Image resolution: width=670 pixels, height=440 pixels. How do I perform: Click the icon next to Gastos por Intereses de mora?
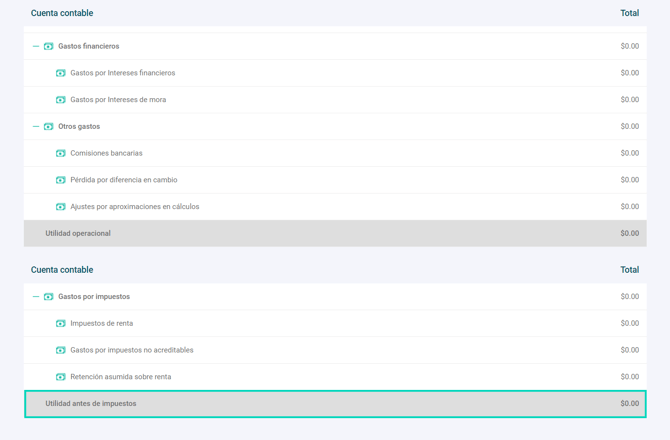[x=60, y=100]
